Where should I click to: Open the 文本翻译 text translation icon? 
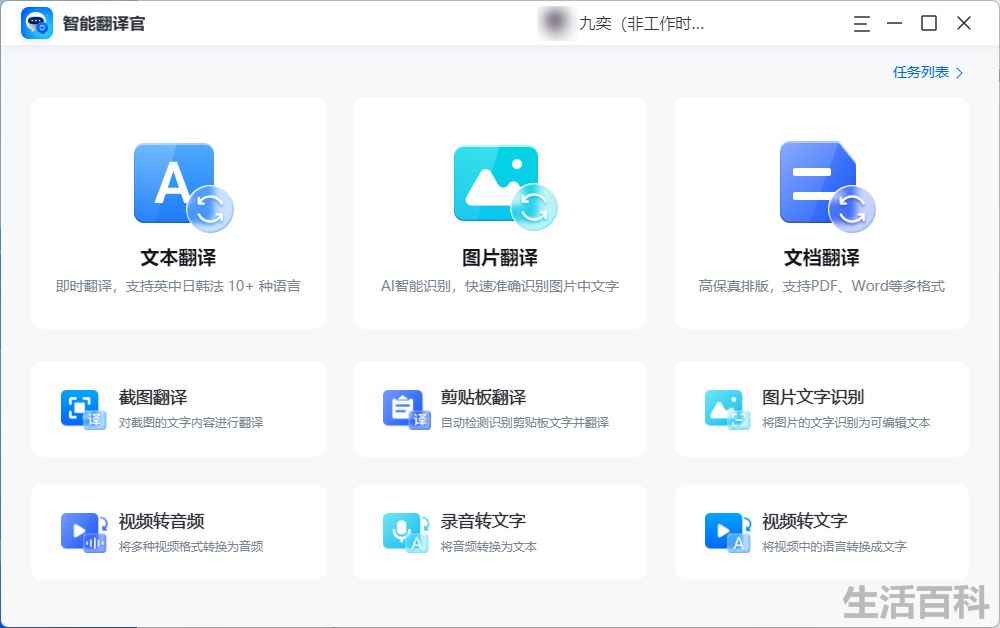pyautogui.click(x=183, y=187)
